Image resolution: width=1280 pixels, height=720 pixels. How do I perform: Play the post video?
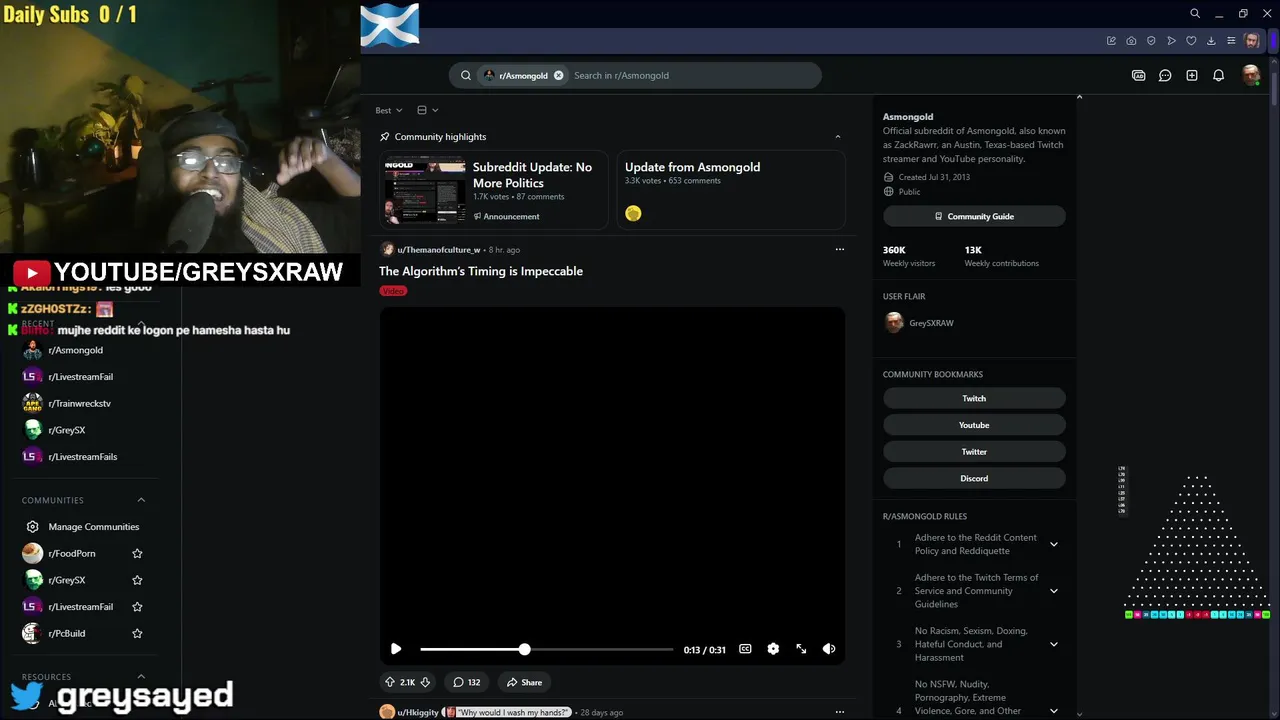pyautogui.click(x=396, y=649)
